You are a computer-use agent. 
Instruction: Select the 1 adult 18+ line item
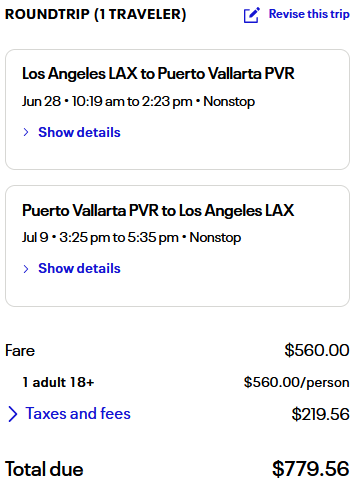point(58,382)
